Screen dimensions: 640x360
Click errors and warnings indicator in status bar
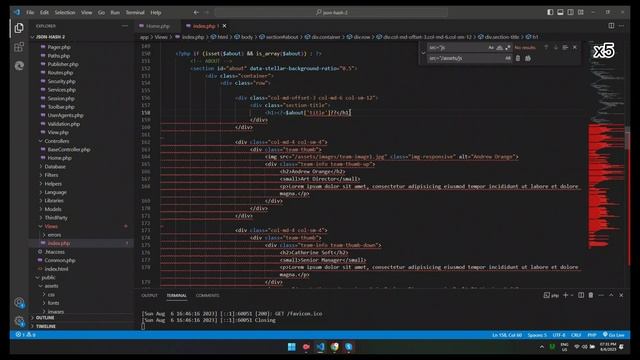[26, 335]
